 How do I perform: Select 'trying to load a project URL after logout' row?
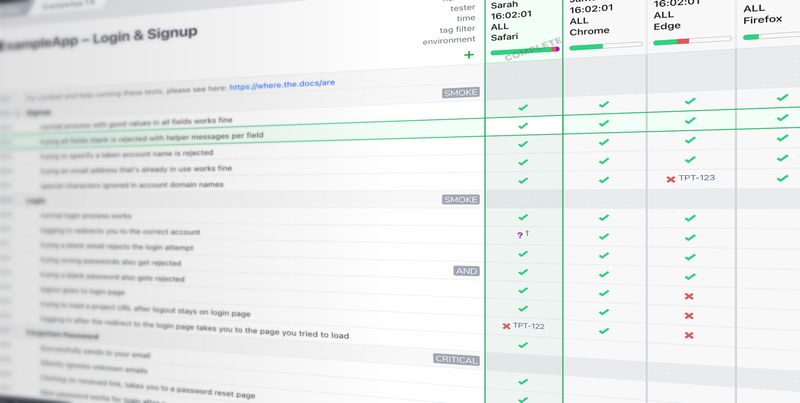[x=145, y=308]
